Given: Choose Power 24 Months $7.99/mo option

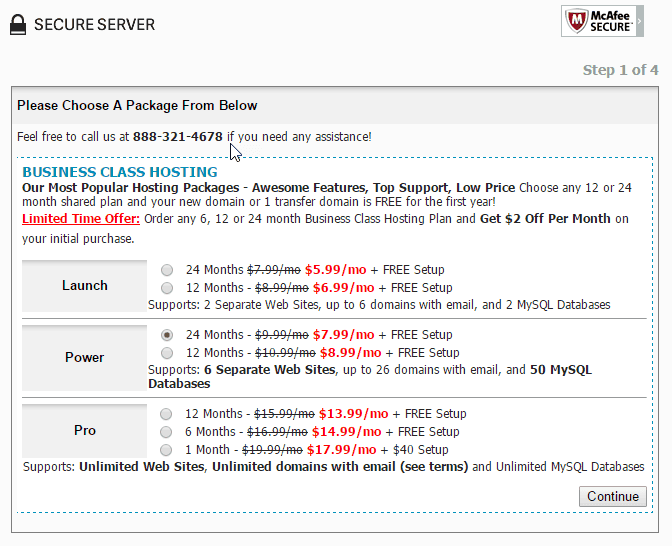Looking at the screenshot, I should (x=167, y=335).
